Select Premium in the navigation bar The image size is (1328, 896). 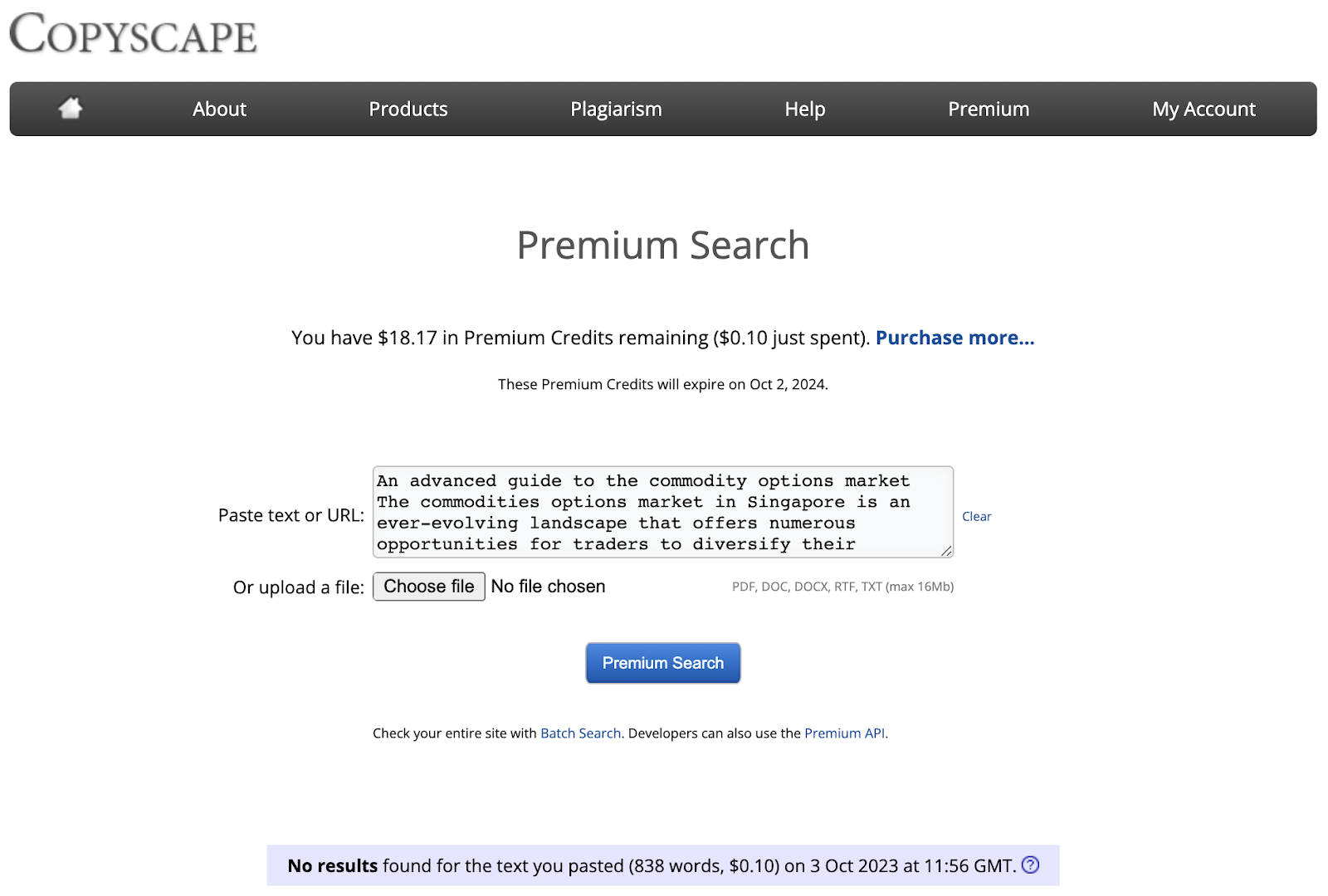click(x=988, y=109)
